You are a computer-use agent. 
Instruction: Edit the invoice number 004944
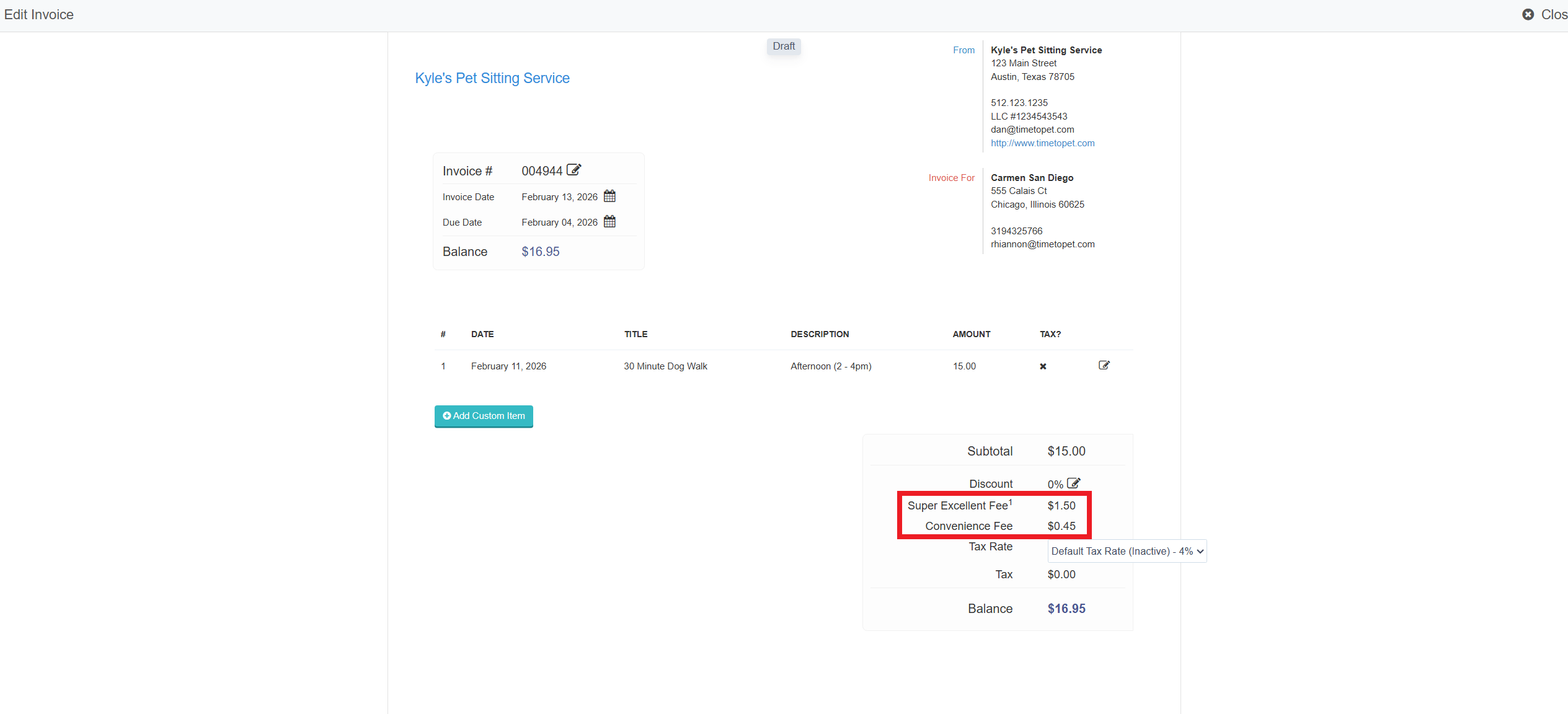[574, 169]
